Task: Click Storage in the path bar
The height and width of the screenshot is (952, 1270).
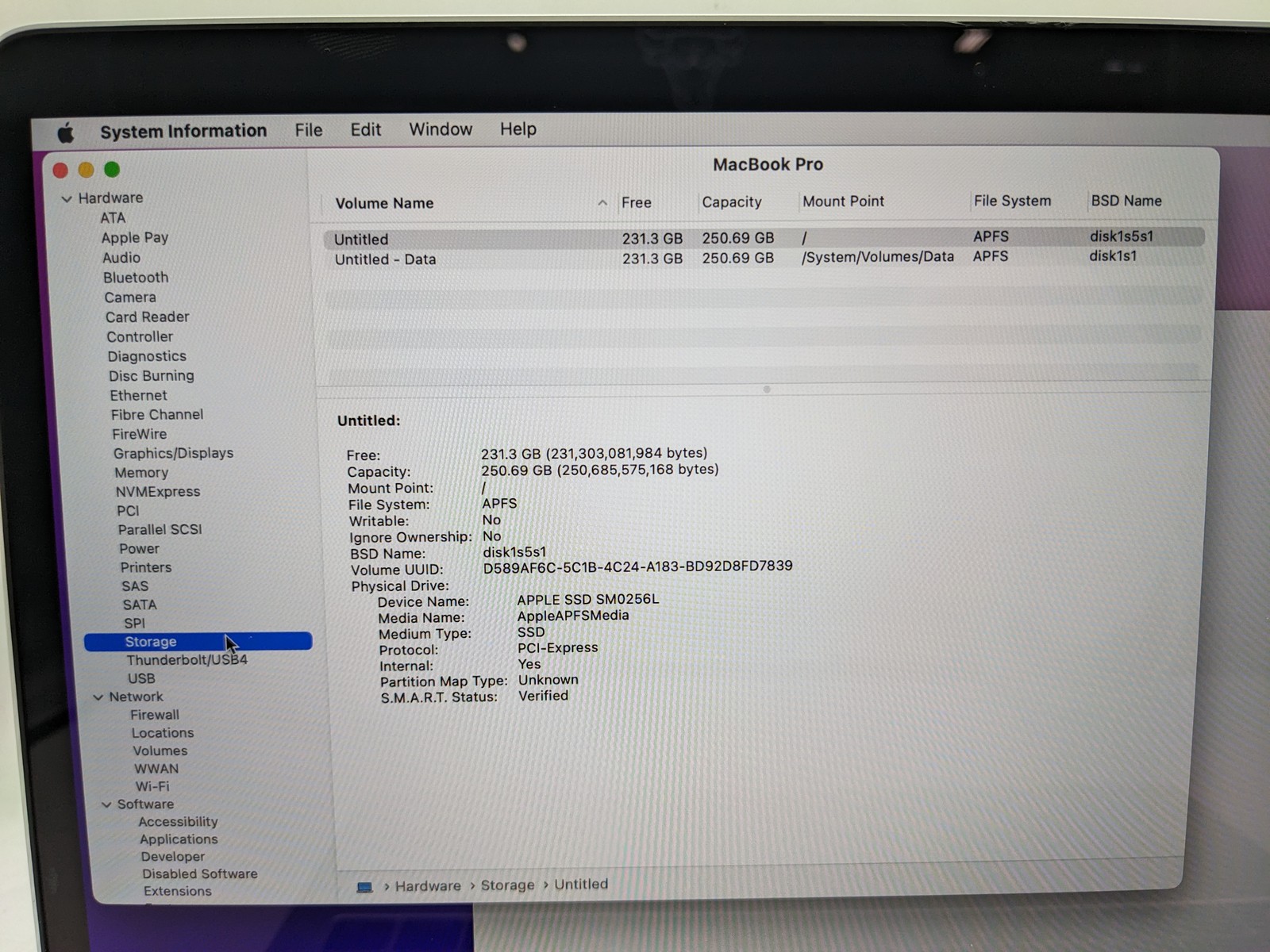Action: (507, 885)
